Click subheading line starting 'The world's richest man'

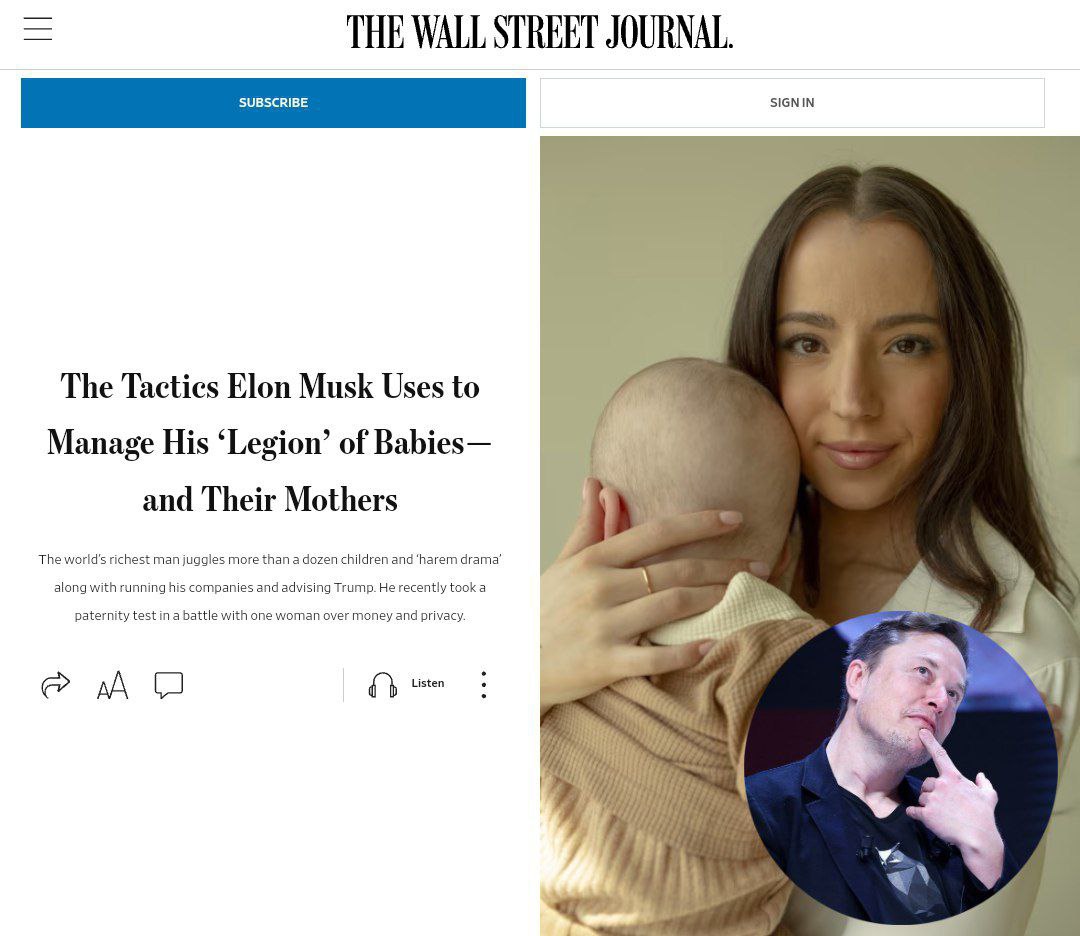pyautogui.click(x=270, y=559)
